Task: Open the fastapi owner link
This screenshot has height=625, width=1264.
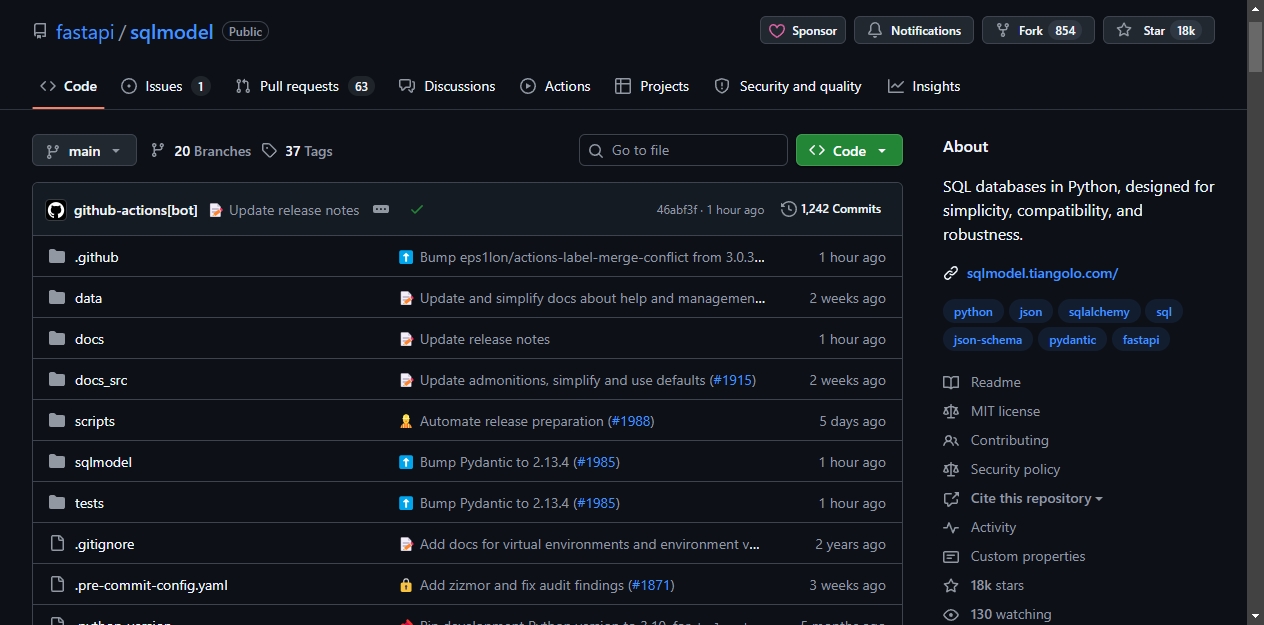Action: coord(85,31)
